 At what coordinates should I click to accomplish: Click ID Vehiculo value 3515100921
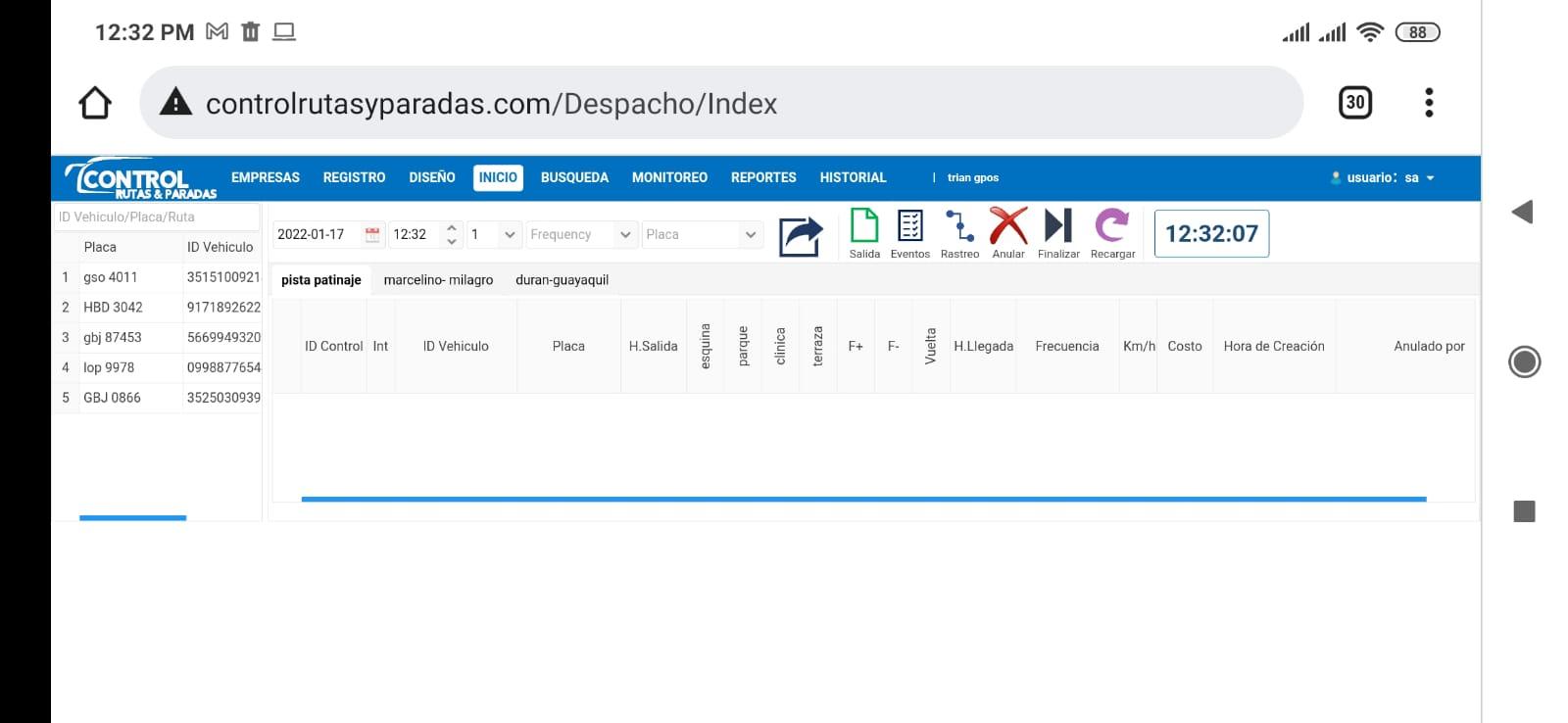223,277
